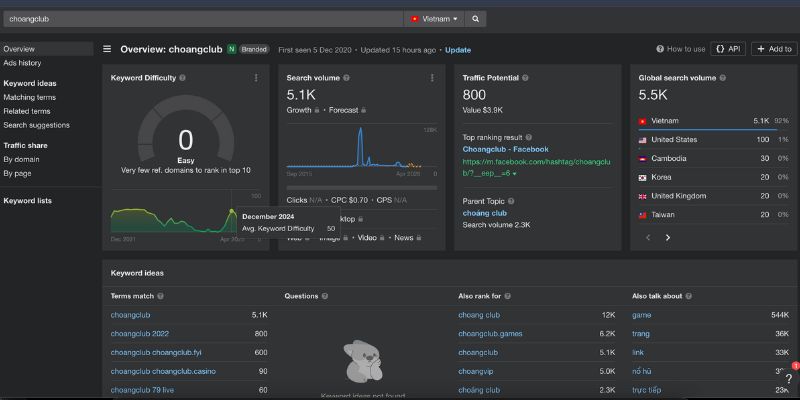Click the Video SERP feature option
Image resolution: width=800 pixels, height=400 pixels.
(x=371, y=237)
